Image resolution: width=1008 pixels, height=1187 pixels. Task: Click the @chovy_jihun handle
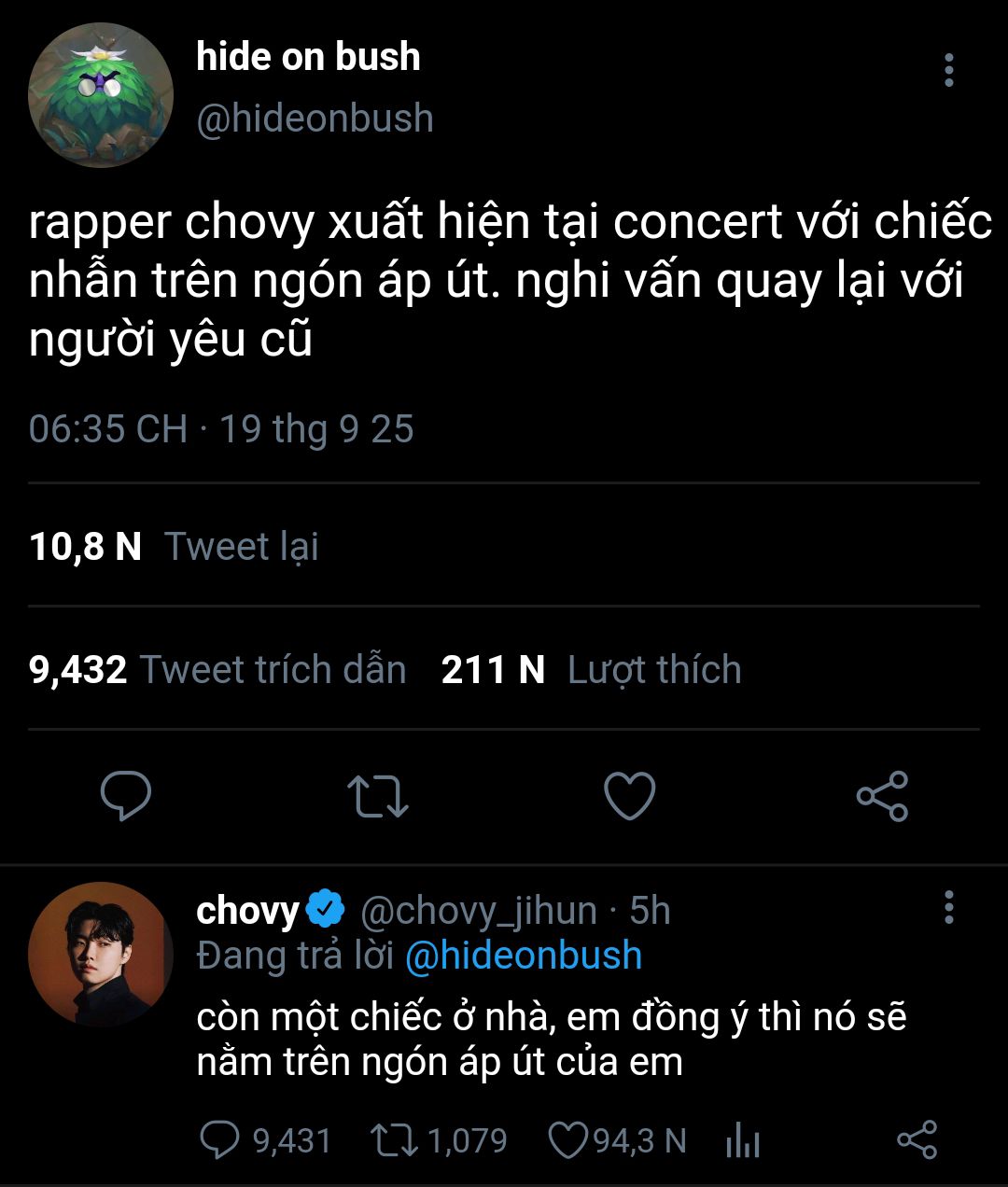pyautogui.click(x=478, y=911)
